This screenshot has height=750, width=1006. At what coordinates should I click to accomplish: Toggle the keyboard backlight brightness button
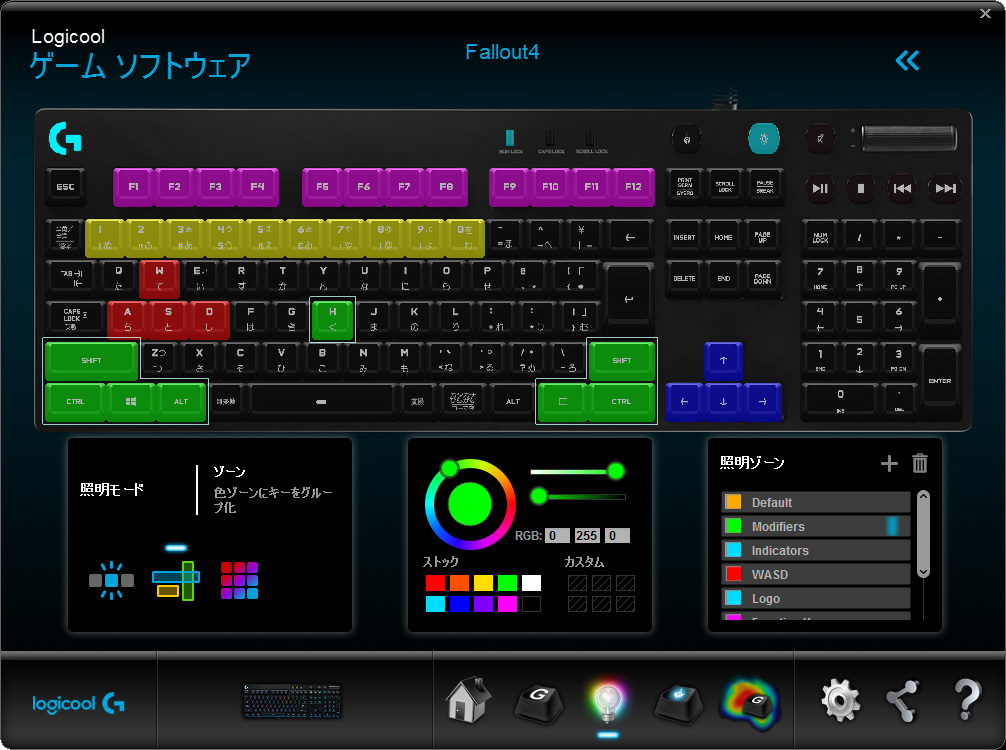[763, 139]
